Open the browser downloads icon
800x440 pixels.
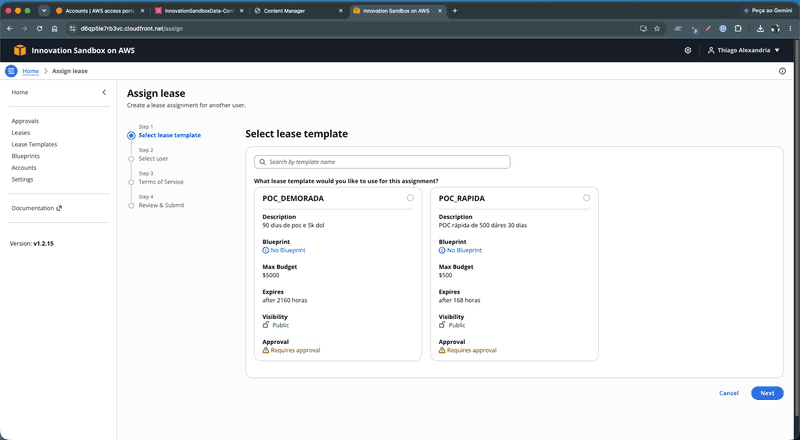[x=760, y=29]
